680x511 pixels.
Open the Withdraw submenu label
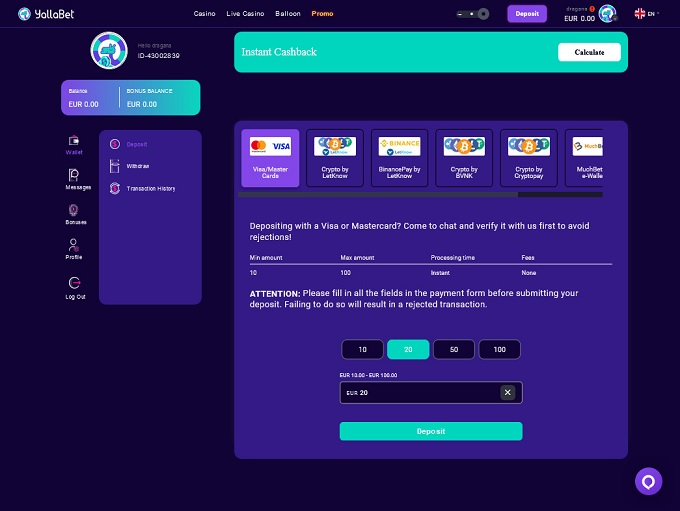(138, 166)
